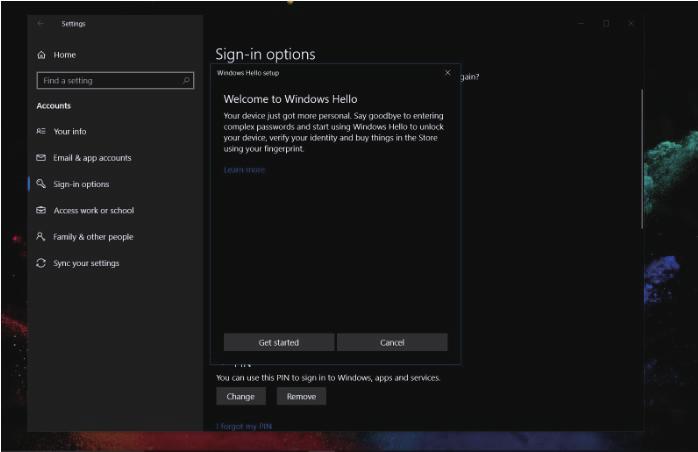Click the Home house icon
698x452 pixels.
click(x=41, y=55)
